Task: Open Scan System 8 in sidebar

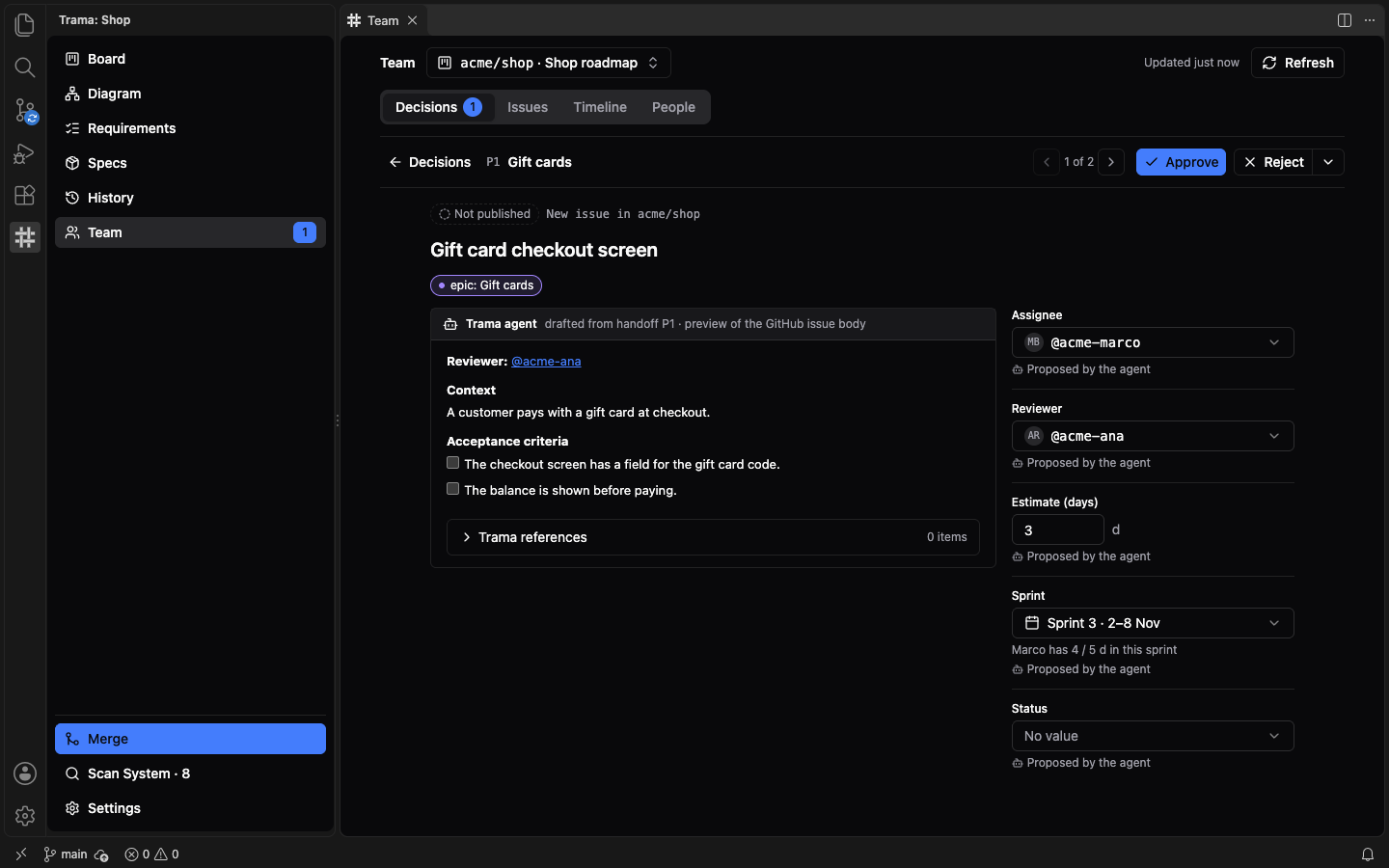Action: (190, 773)
